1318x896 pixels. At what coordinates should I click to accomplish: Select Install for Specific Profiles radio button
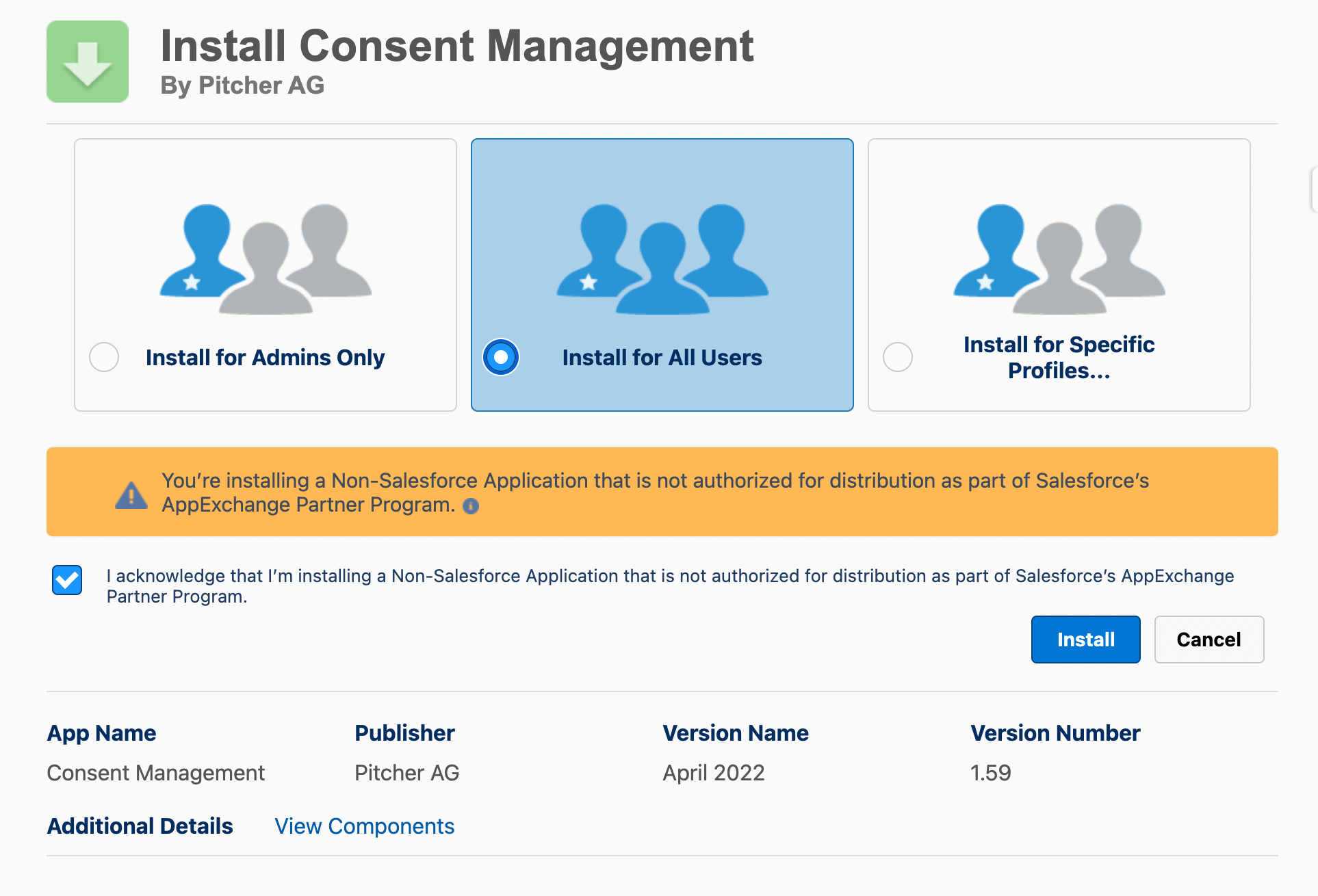898,357
